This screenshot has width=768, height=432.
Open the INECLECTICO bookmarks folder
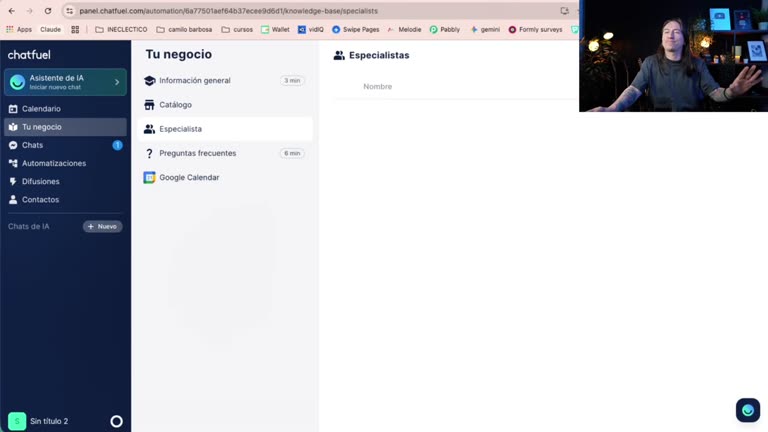click(x=121, y=29)
